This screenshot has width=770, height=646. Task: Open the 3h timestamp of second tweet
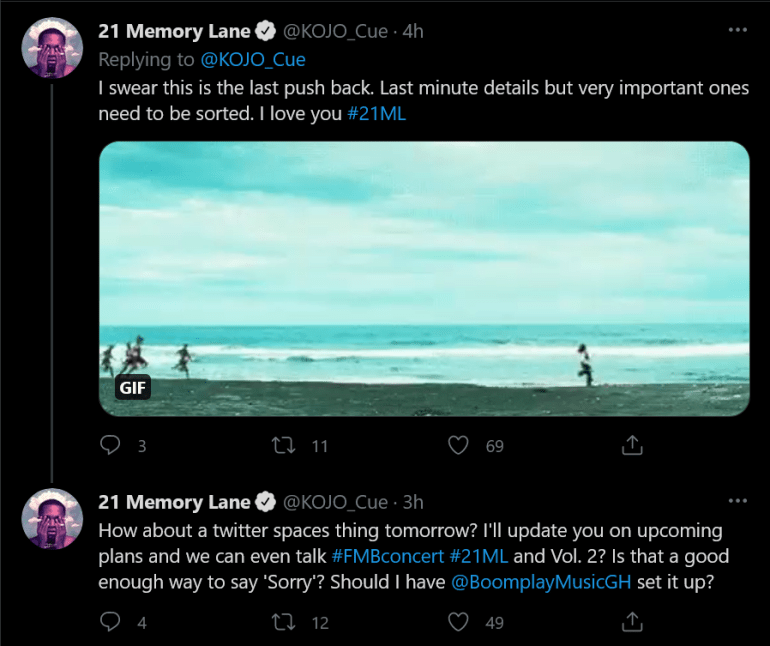(412, 501)
